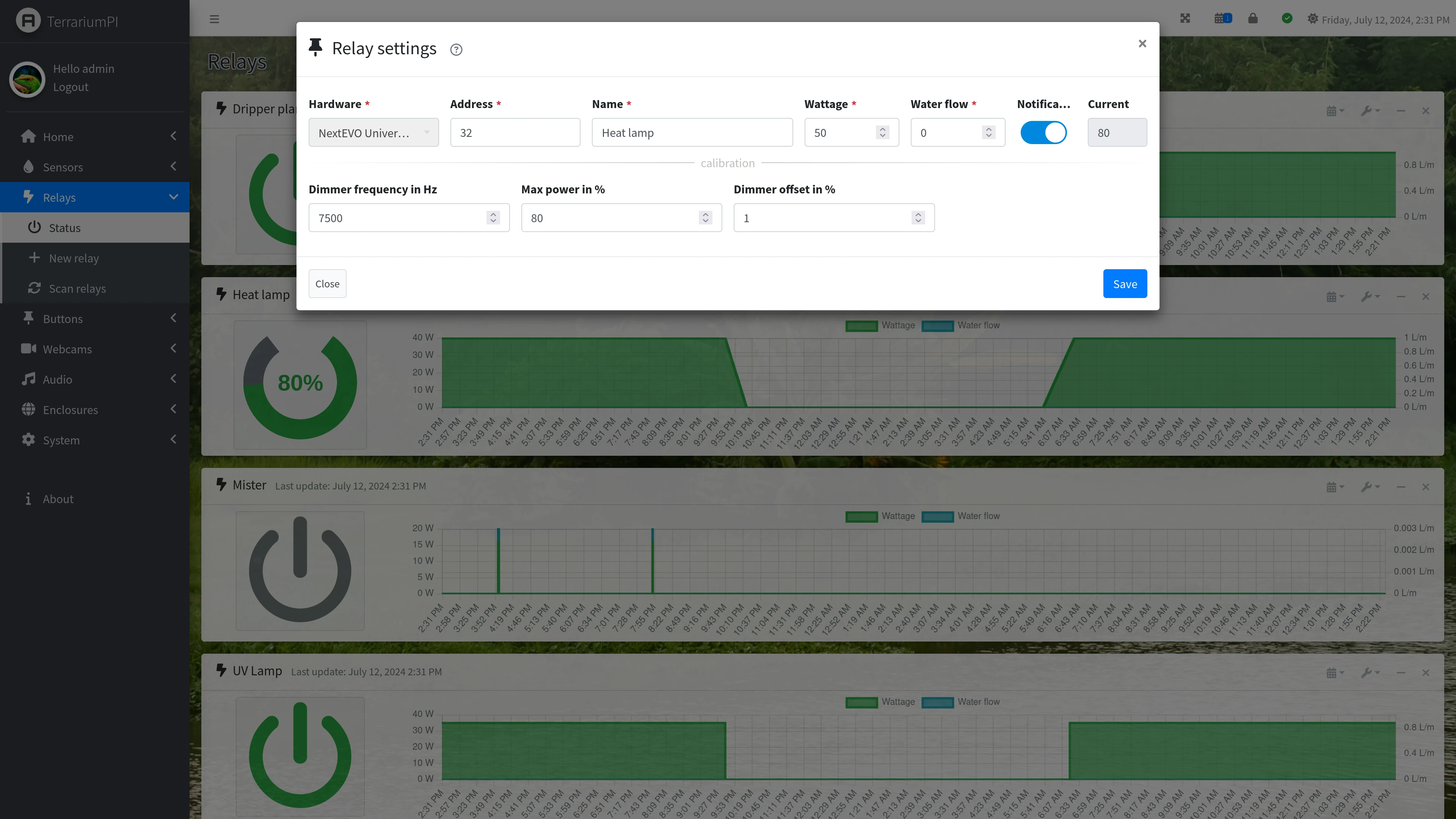The height and width of the screenshot is (819, 1456).
Task: Click the fullscreen icon in top bar
Action: 1185,19
